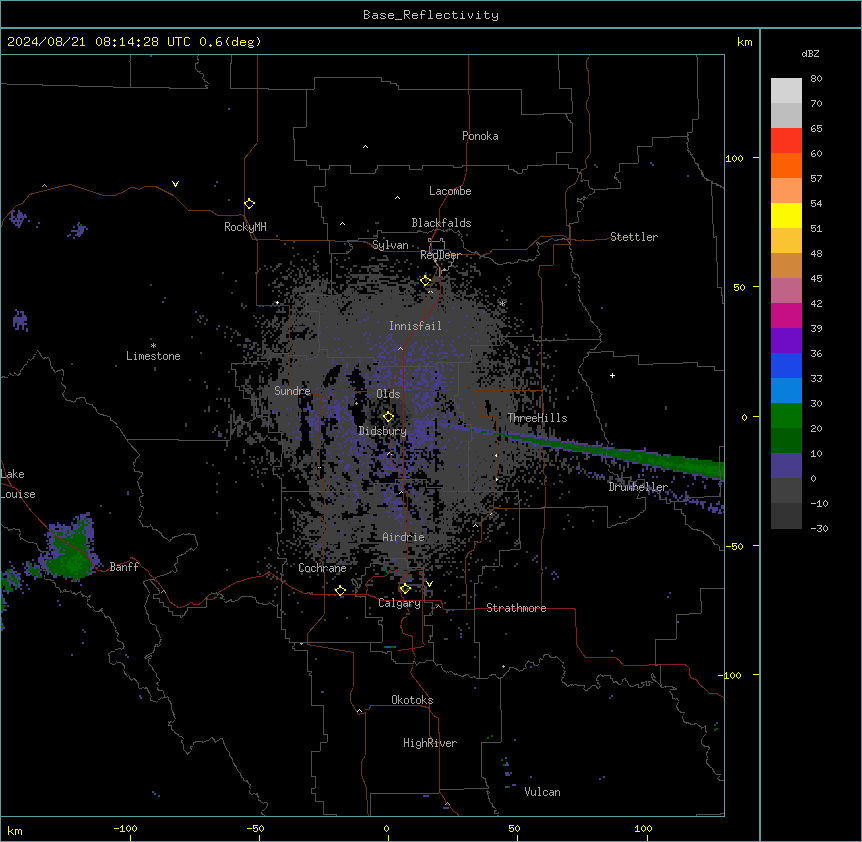The image size is (862, 842).
Task: Click the Didsbury town label
Action: [383, 431]
